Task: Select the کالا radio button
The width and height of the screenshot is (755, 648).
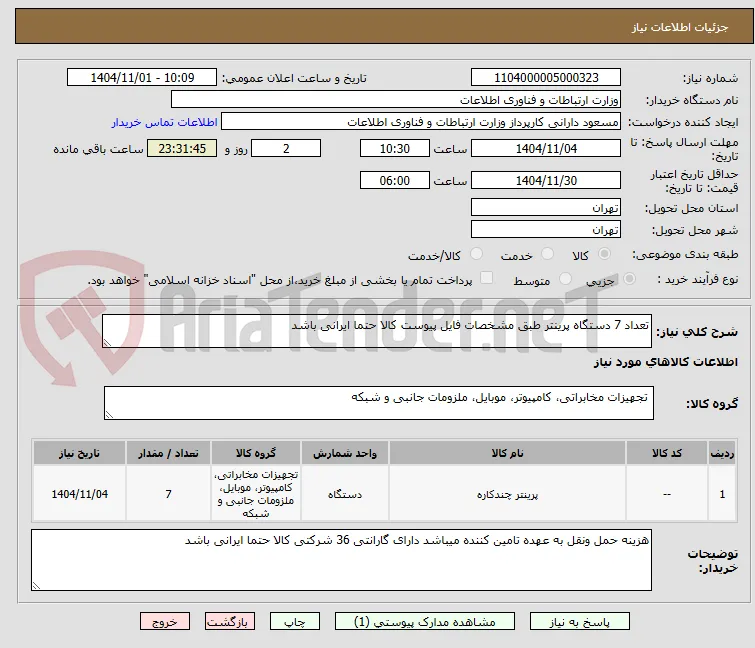Action: (604, 254)
